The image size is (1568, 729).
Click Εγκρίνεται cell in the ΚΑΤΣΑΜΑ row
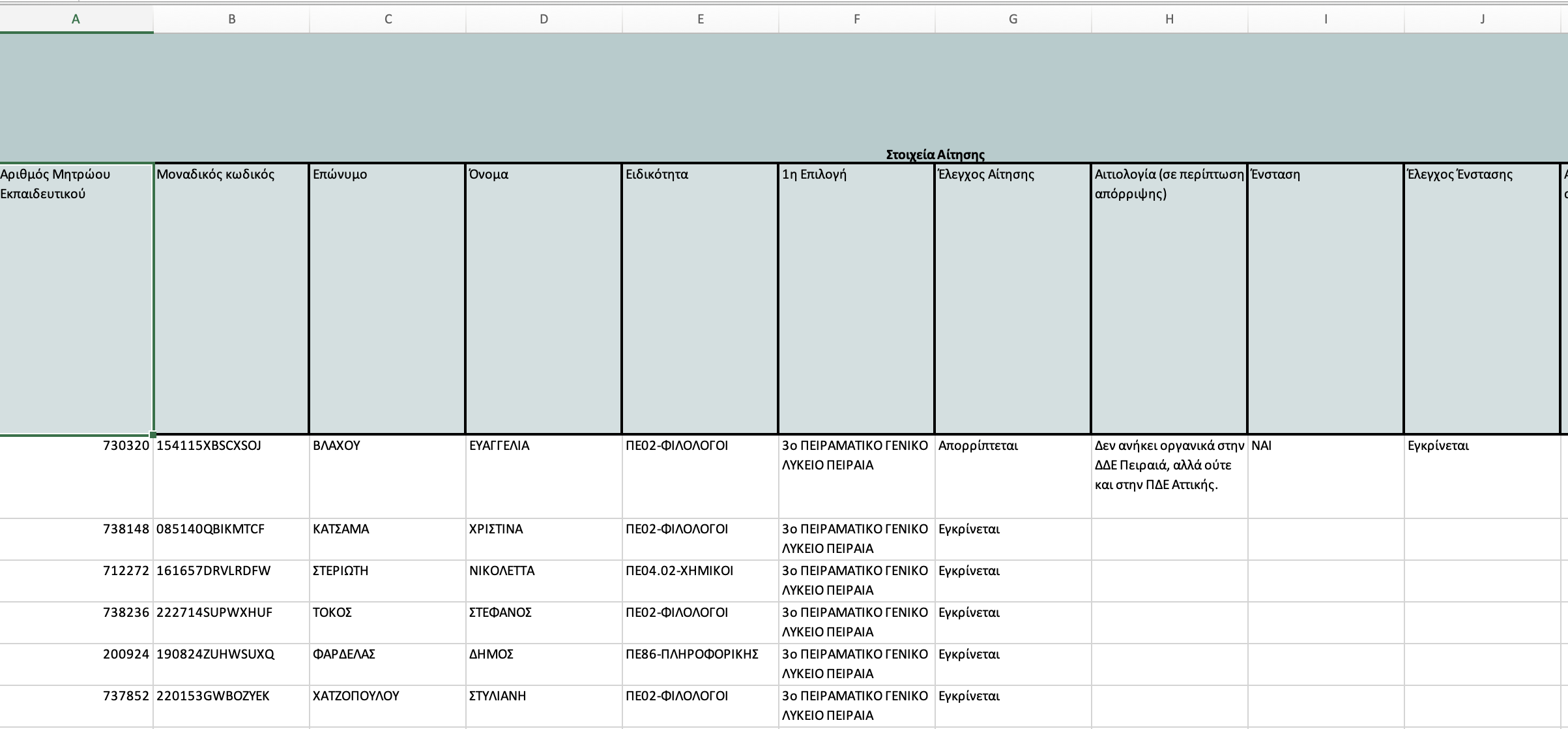point(1012,539)
